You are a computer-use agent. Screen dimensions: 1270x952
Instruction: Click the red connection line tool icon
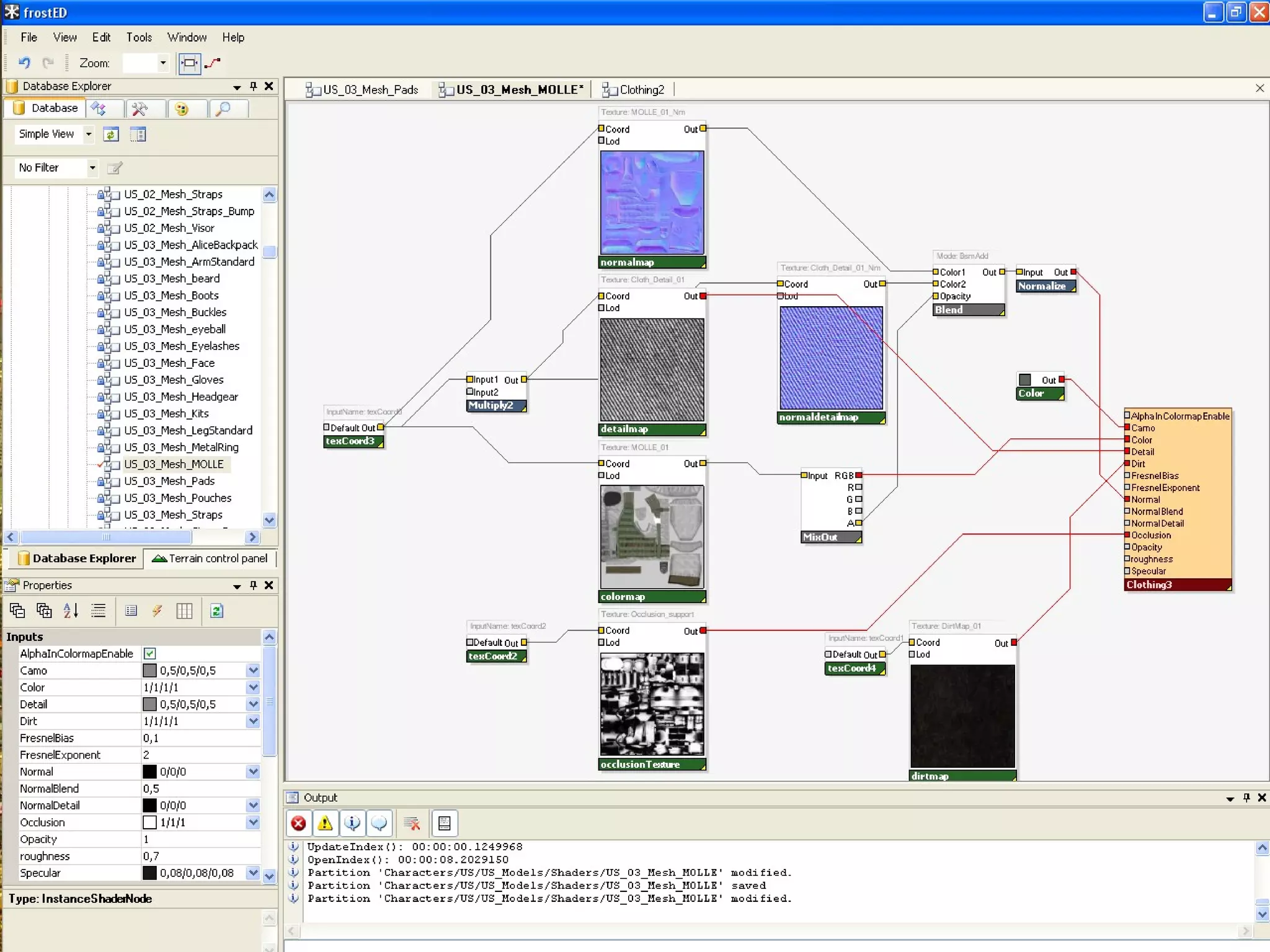213,63
